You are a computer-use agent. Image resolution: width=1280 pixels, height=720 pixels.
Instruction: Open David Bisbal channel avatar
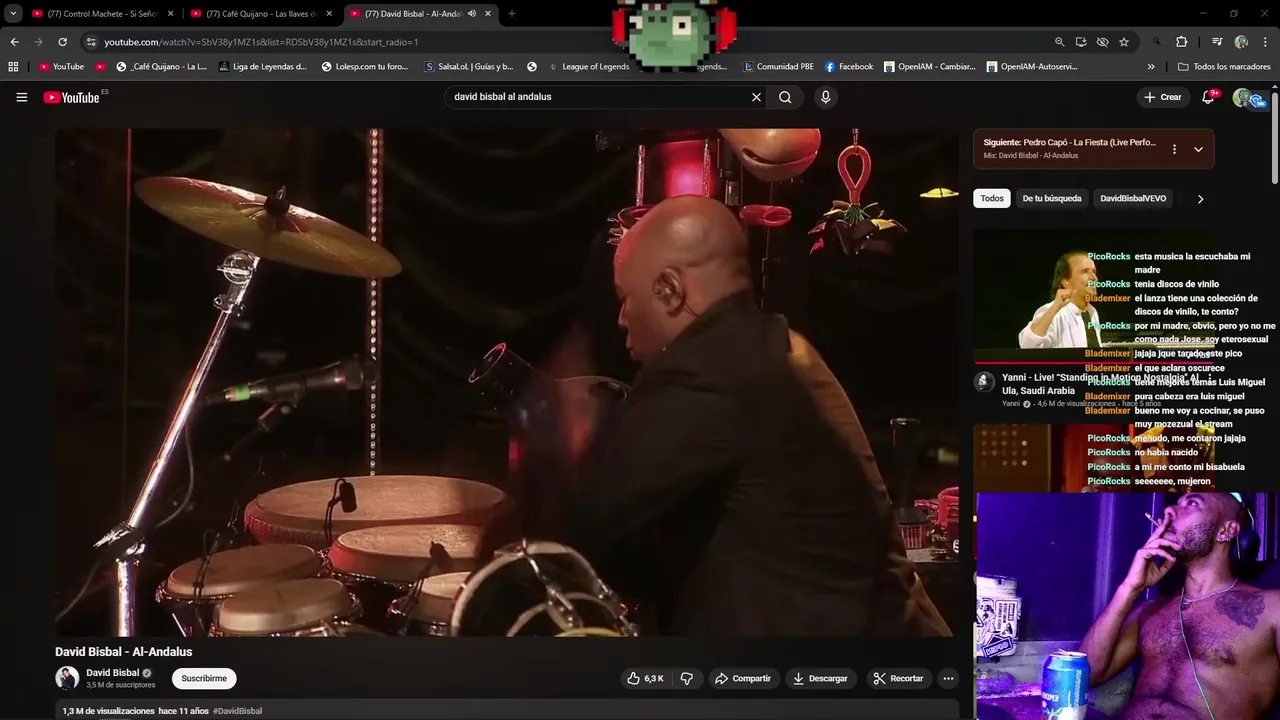coord(67,678)
